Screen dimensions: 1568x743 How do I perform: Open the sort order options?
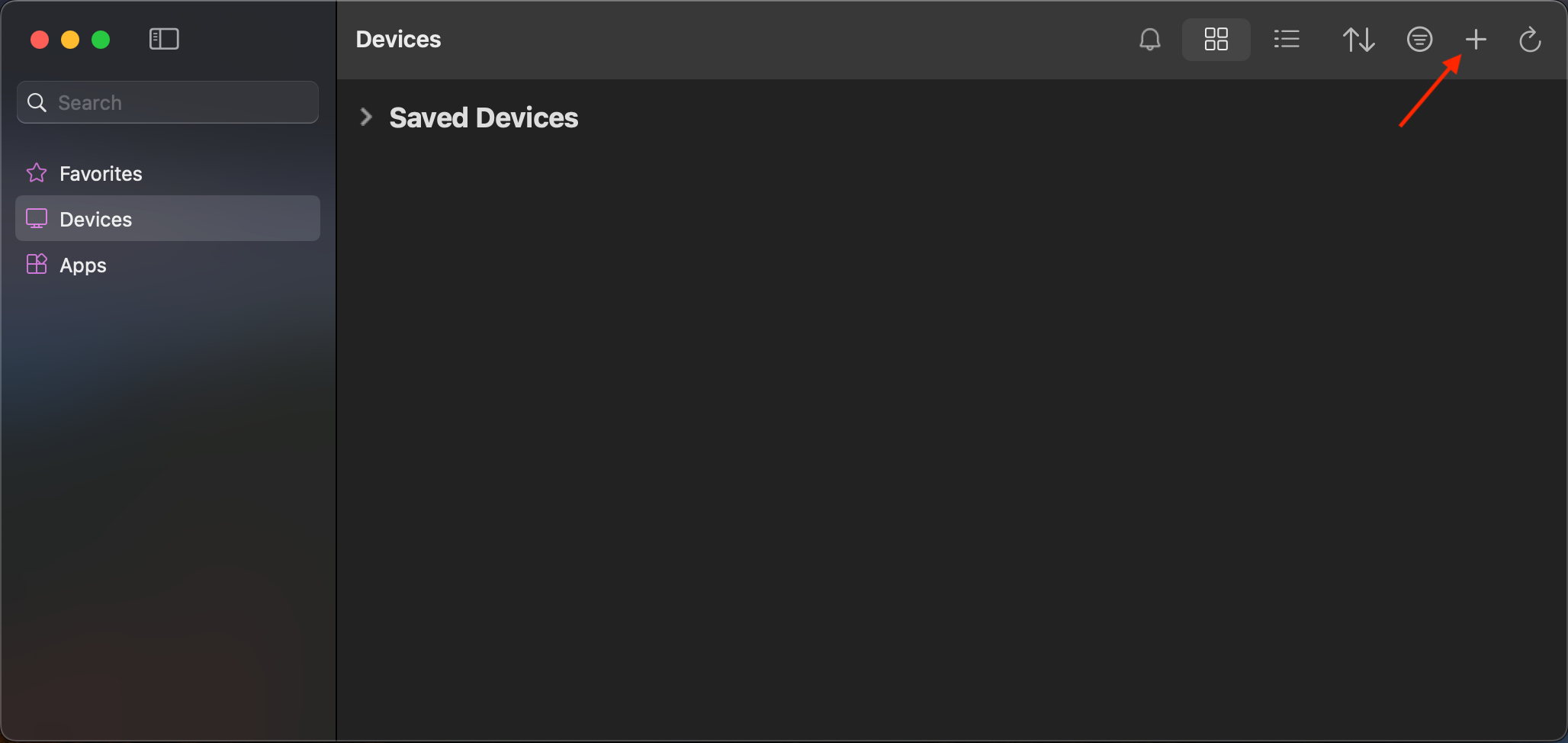pos(1358,40)
